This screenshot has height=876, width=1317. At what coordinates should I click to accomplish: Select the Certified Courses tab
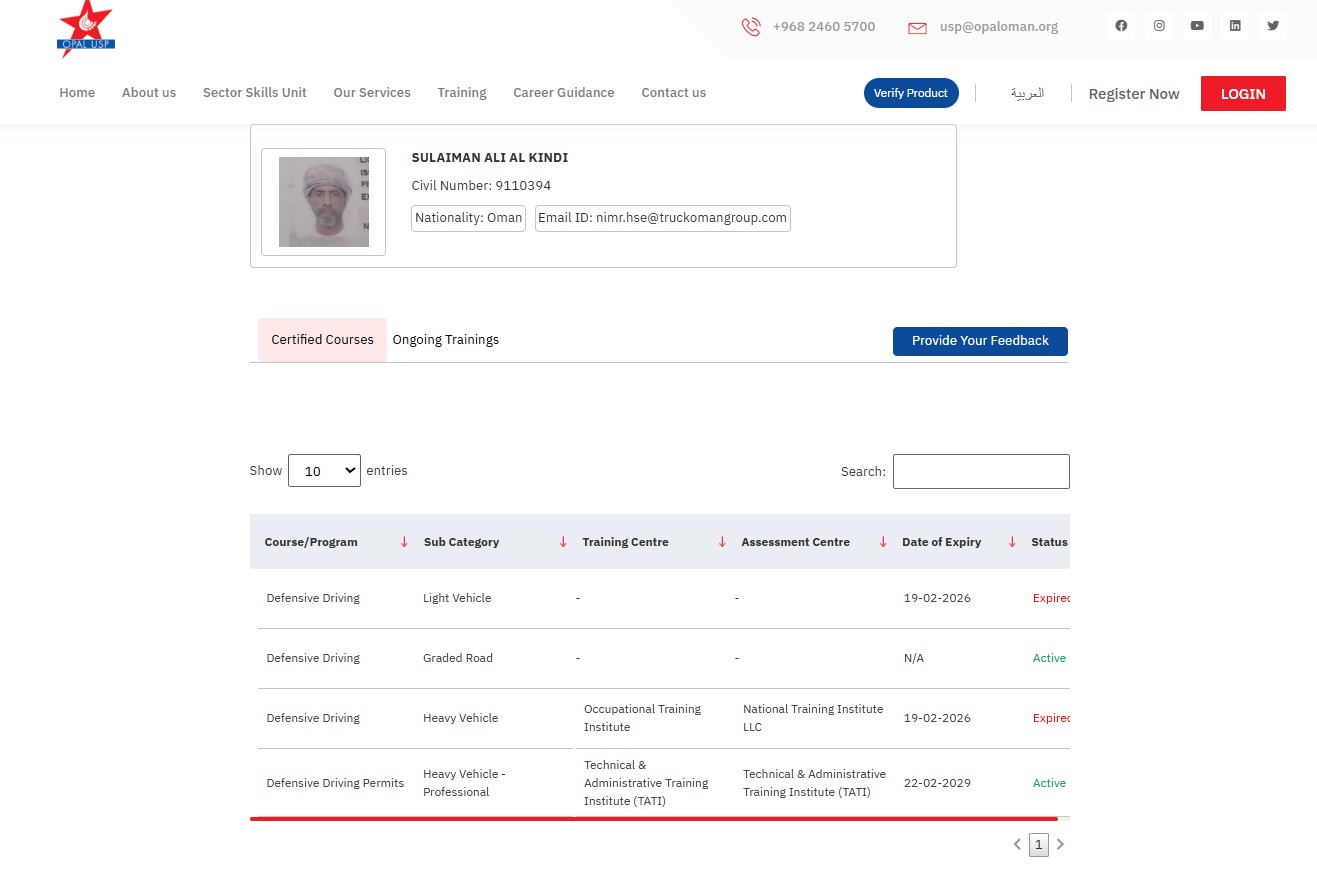click(322, 340)
